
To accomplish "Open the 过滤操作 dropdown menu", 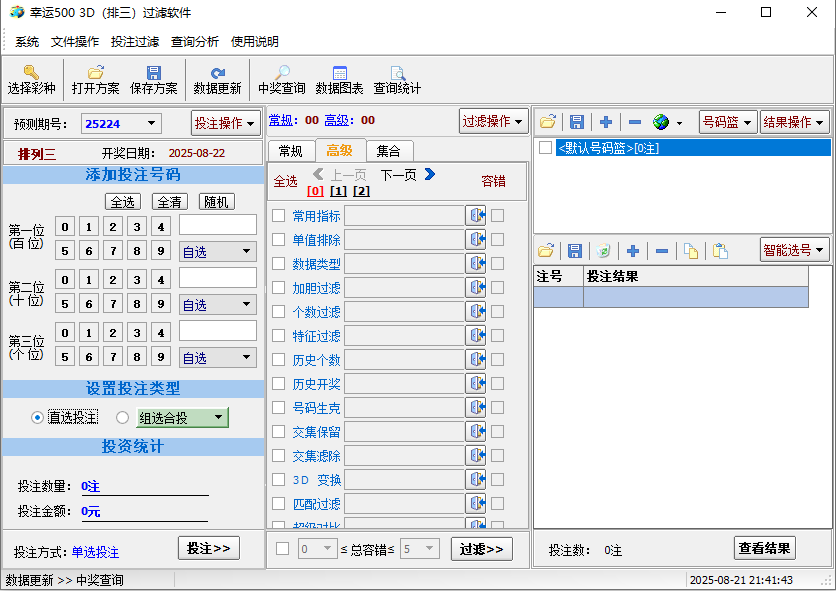I will point(494,122).
